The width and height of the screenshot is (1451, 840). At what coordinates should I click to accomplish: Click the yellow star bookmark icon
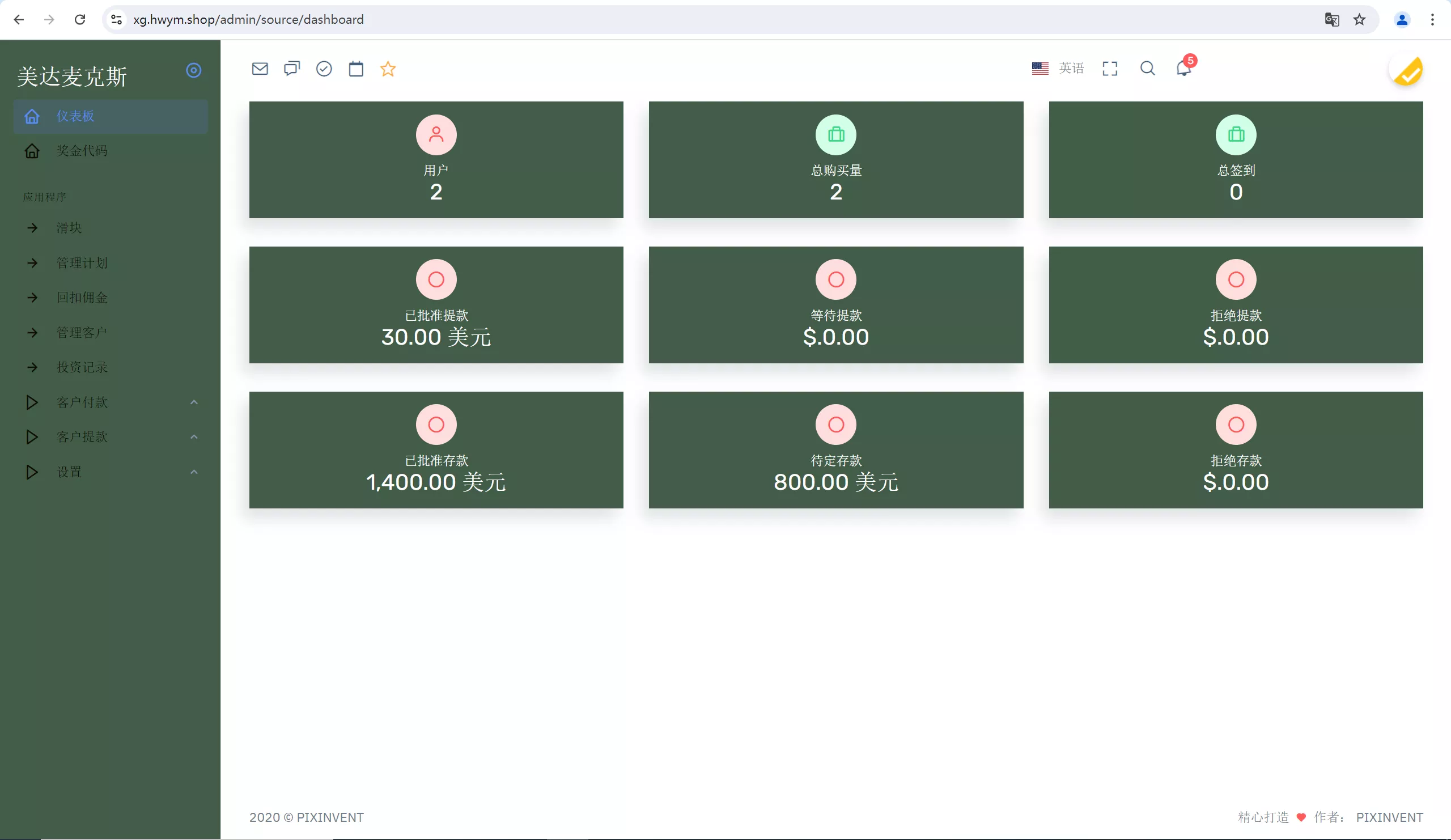pos(388,69)
